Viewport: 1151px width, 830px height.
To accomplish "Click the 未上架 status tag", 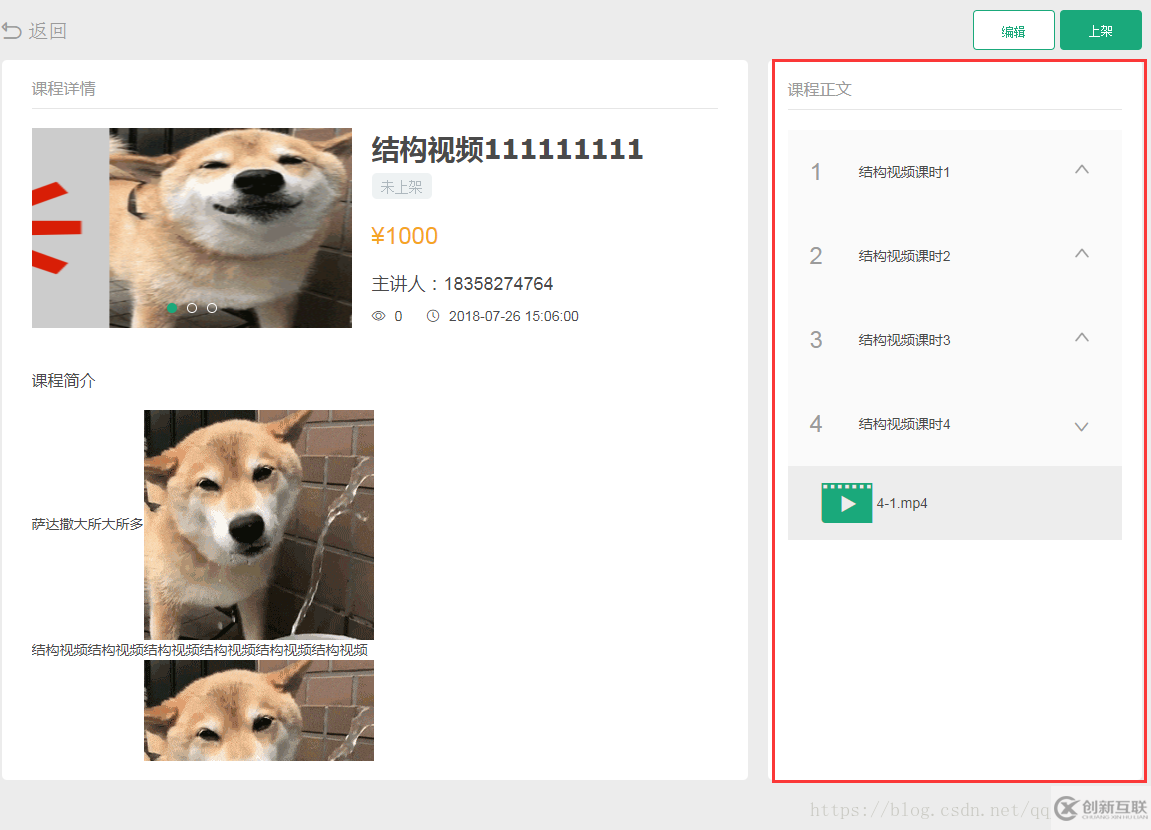I will 402,187.
